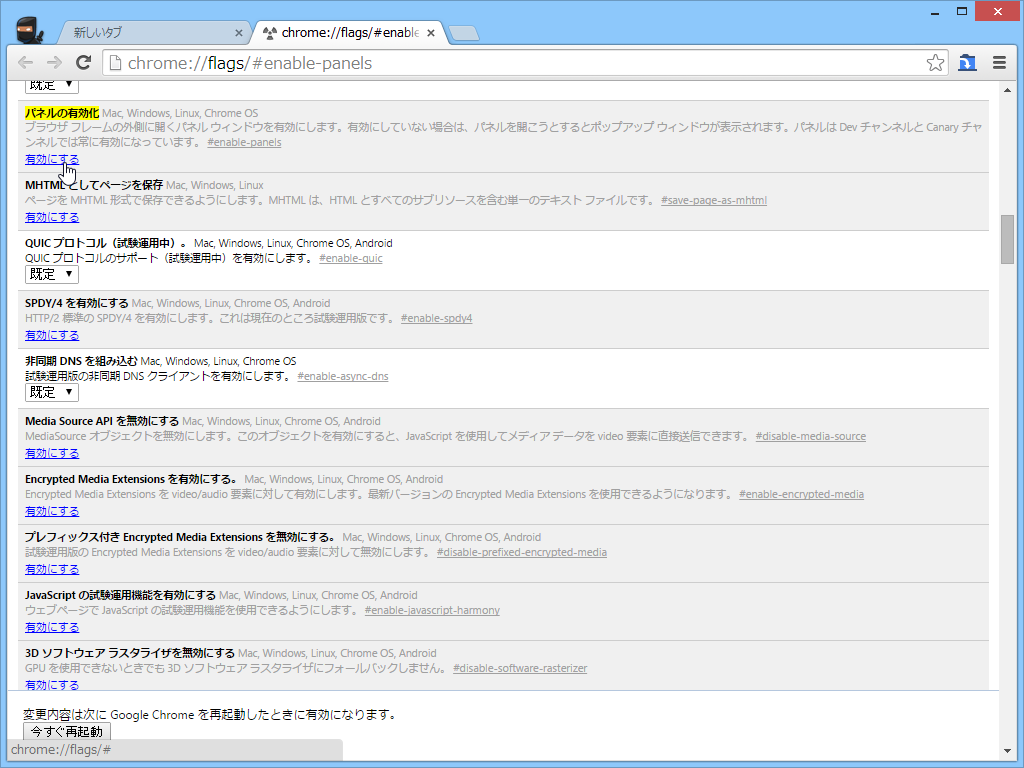Open the QUIC プロトコル dropdown
The width and height of the screenshot is (1024, 768).
click(x=51, y=273)
